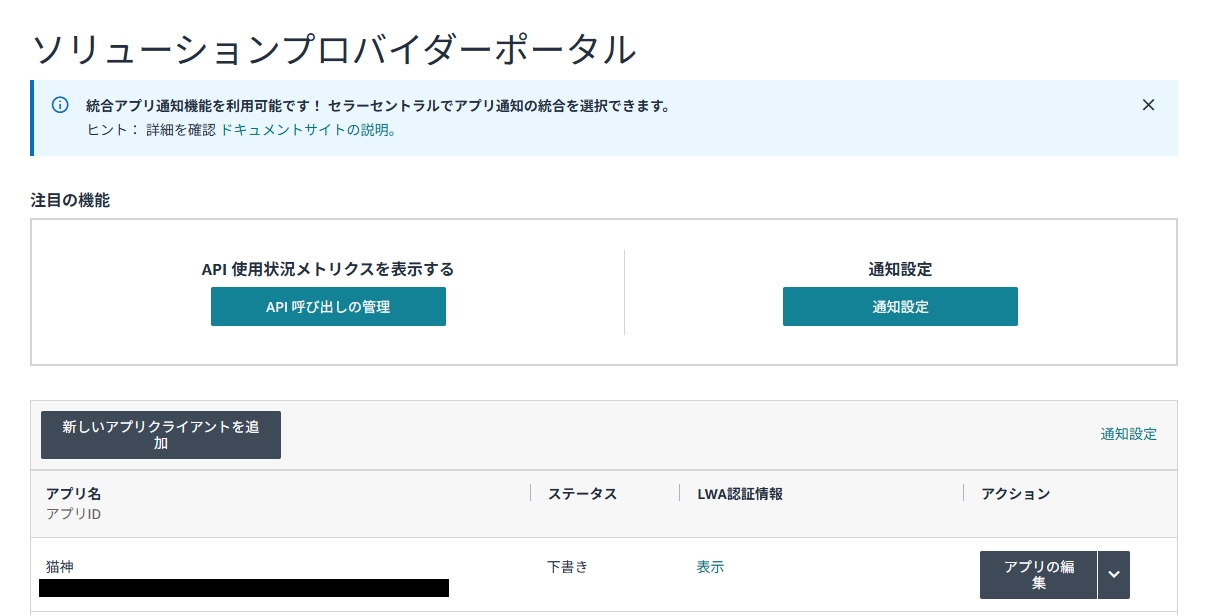Image resolution: width=1205 pixels, height=616 pixels.
Task: Show LWA credentials via the 表示 link
Action: (x=710, y=566)
